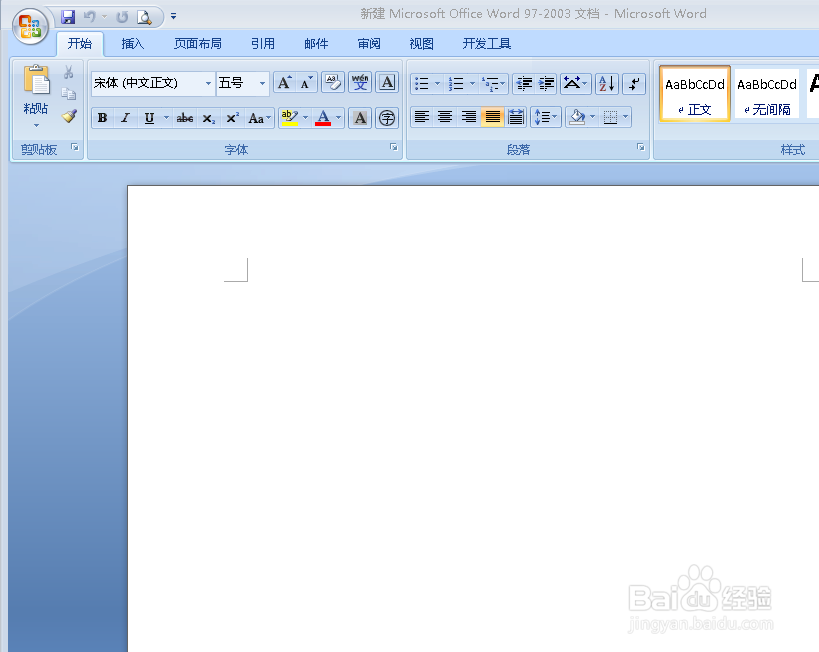Screen dimensions: 819x652
Task: Sort text with A-Z icon
Action: (607, 84)
